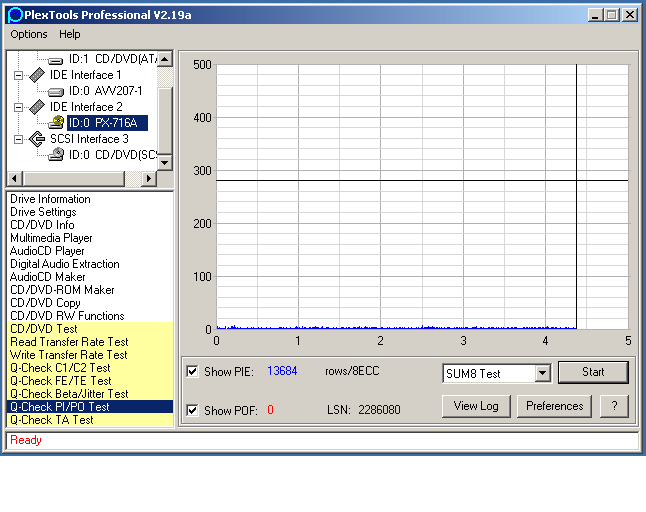Screen dimensions: 646x512
Task: Click the SCSI Interface 3 connector icon
Action: tap(37, 139)
